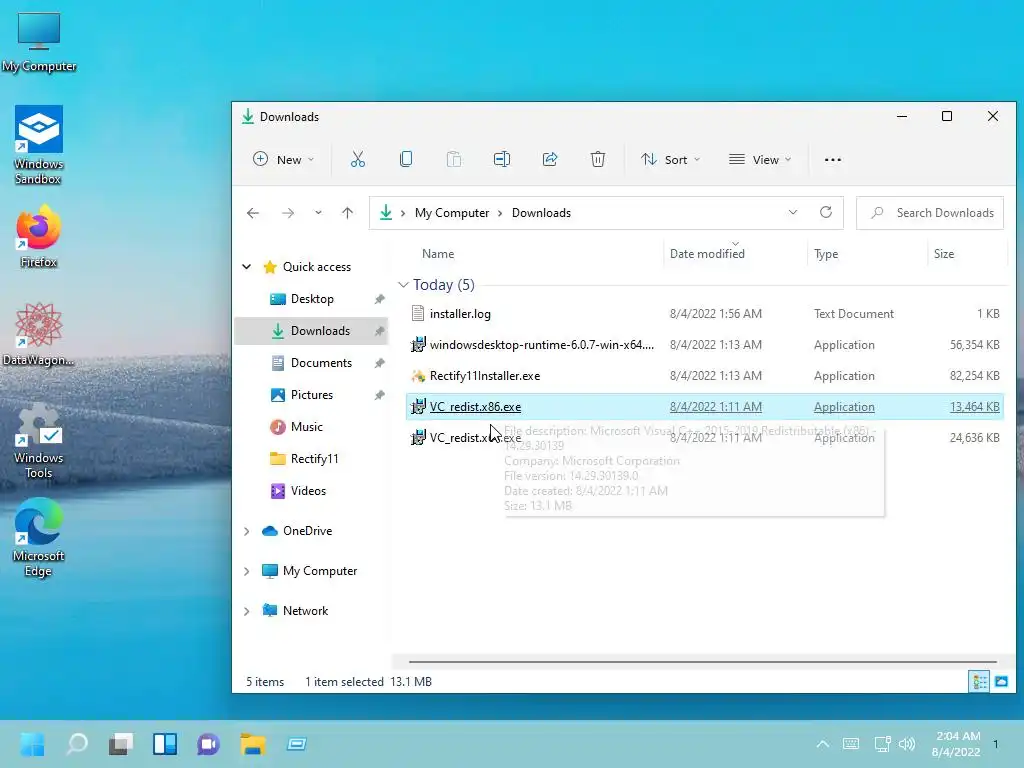Select VC_redist.x86.exe file

pos(705,406)
